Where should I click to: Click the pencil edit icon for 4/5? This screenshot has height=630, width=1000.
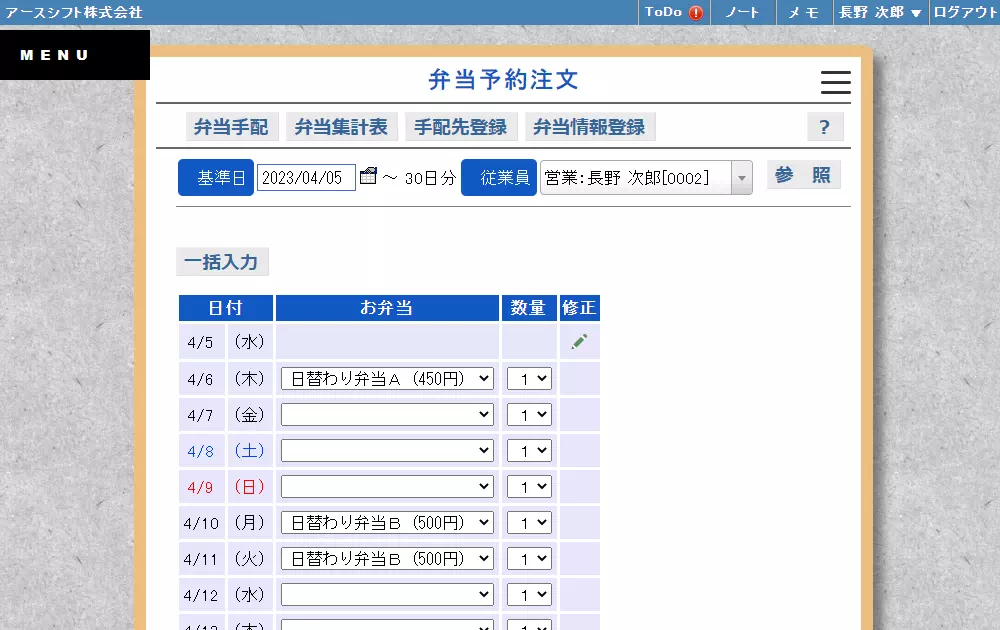[x=579, y=340]
